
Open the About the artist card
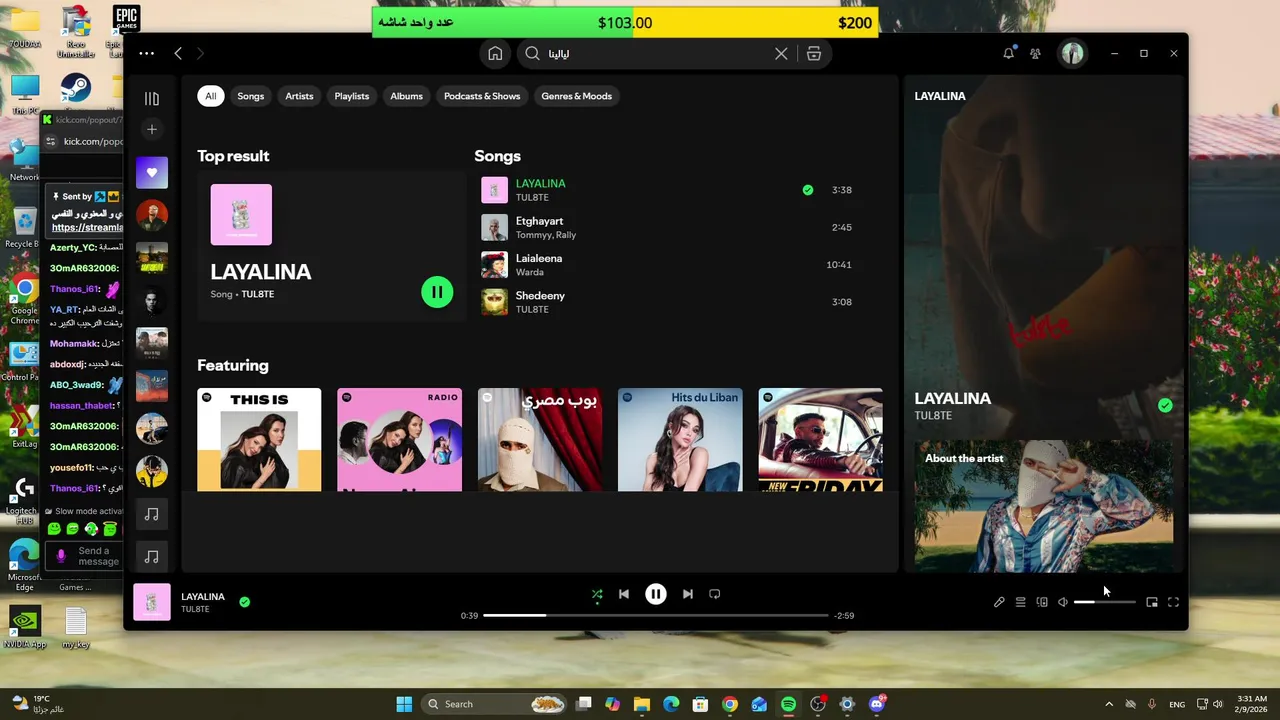(1044, 506)
